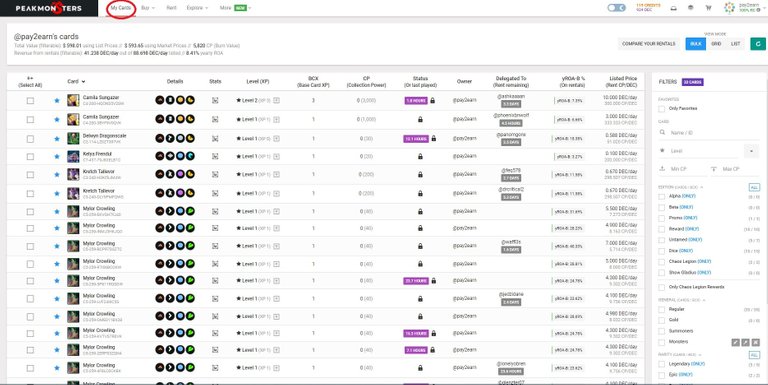
Task: Click the Max CP input field
Action: 735,169
